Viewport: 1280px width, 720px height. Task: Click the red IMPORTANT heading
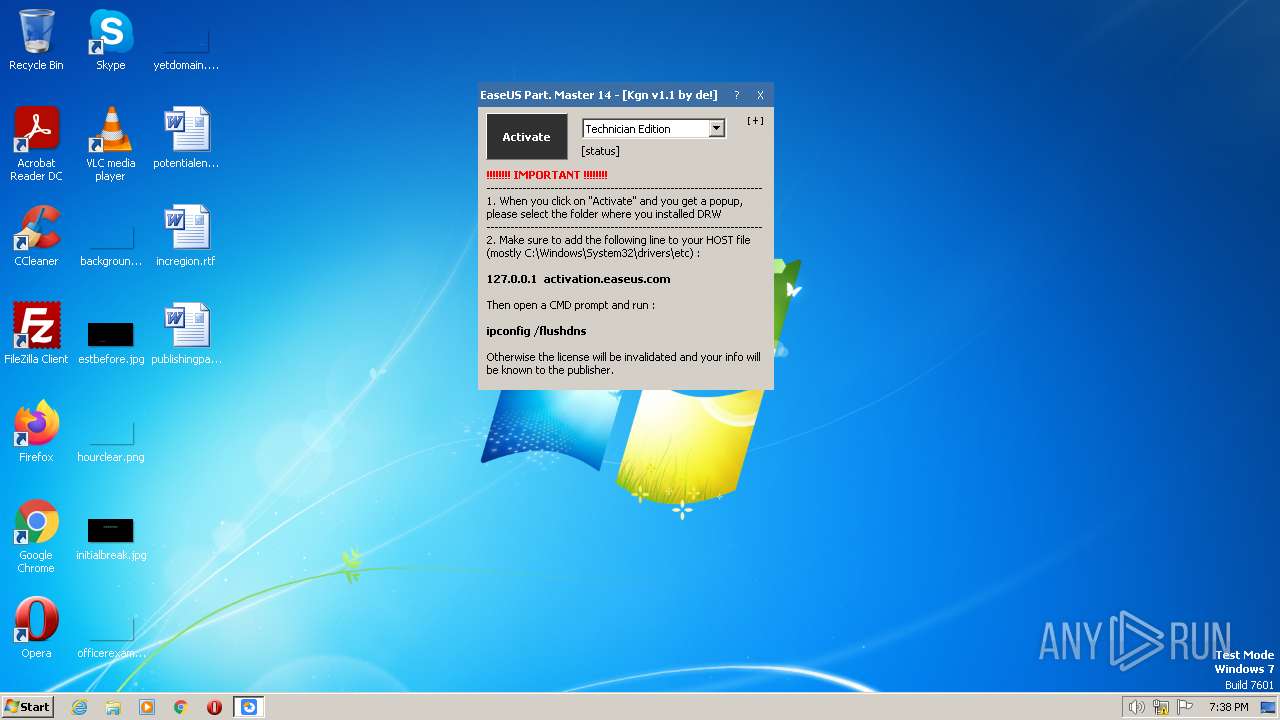547,175
